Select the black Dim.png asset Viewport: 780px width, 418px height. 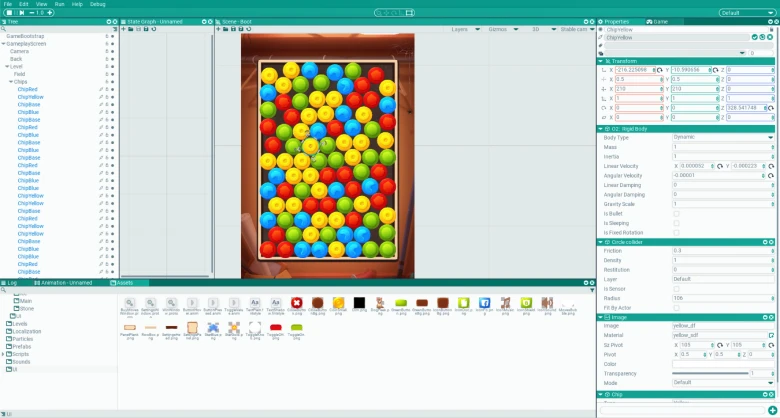(x=359, y=303)
